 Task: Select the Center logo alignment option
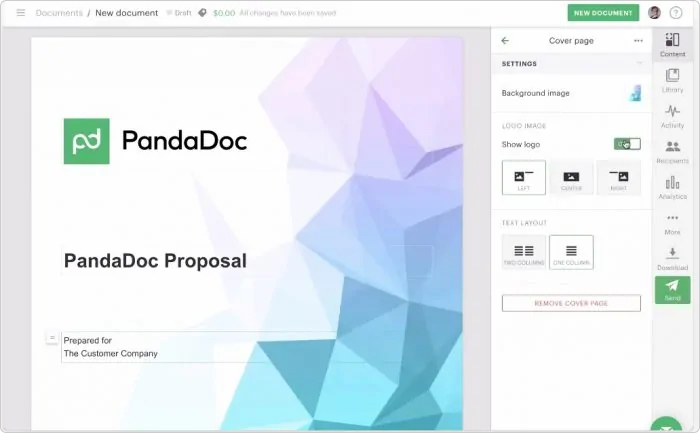[571, 178]
